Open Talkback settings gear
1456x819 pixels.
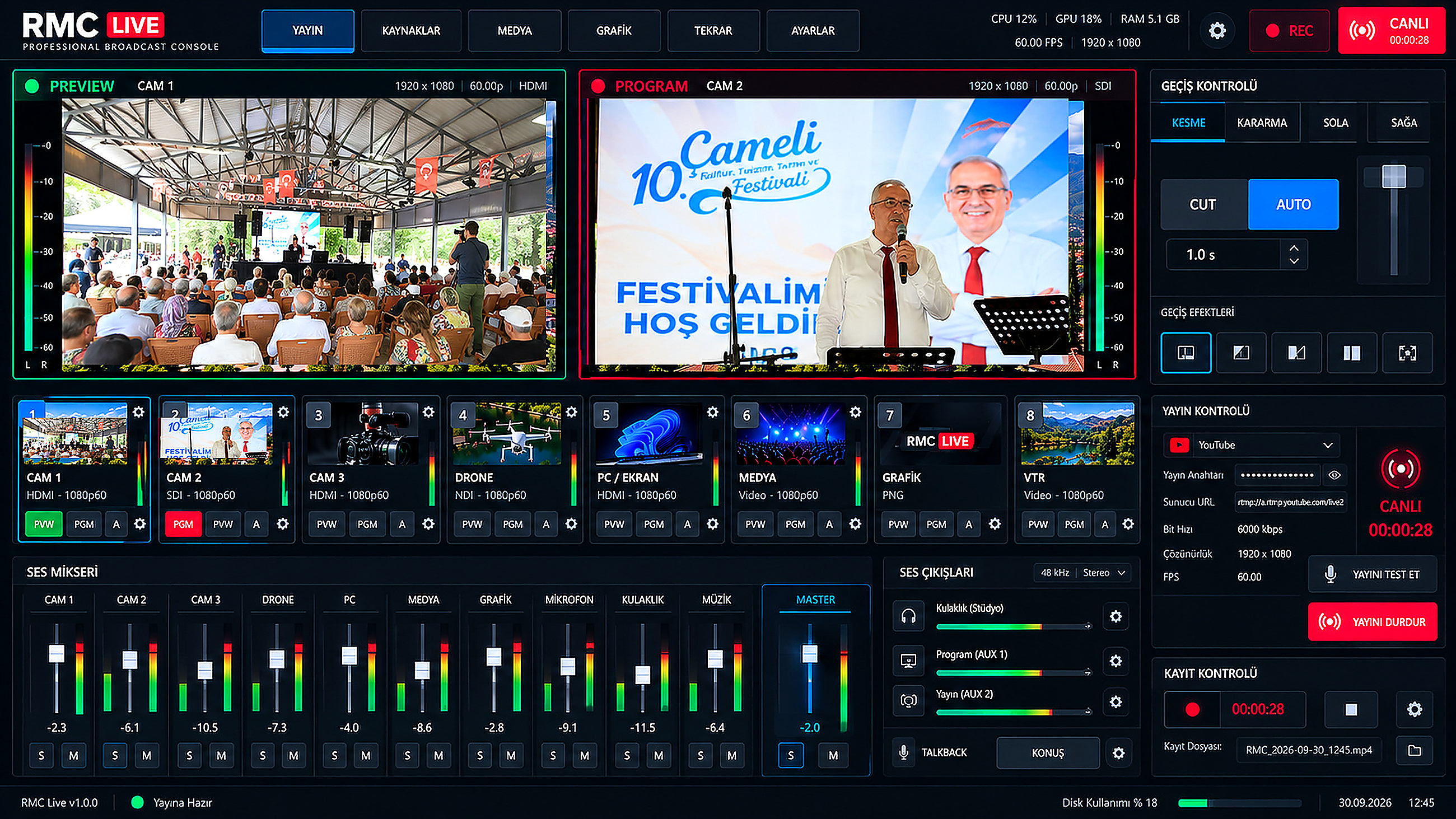1118,753
